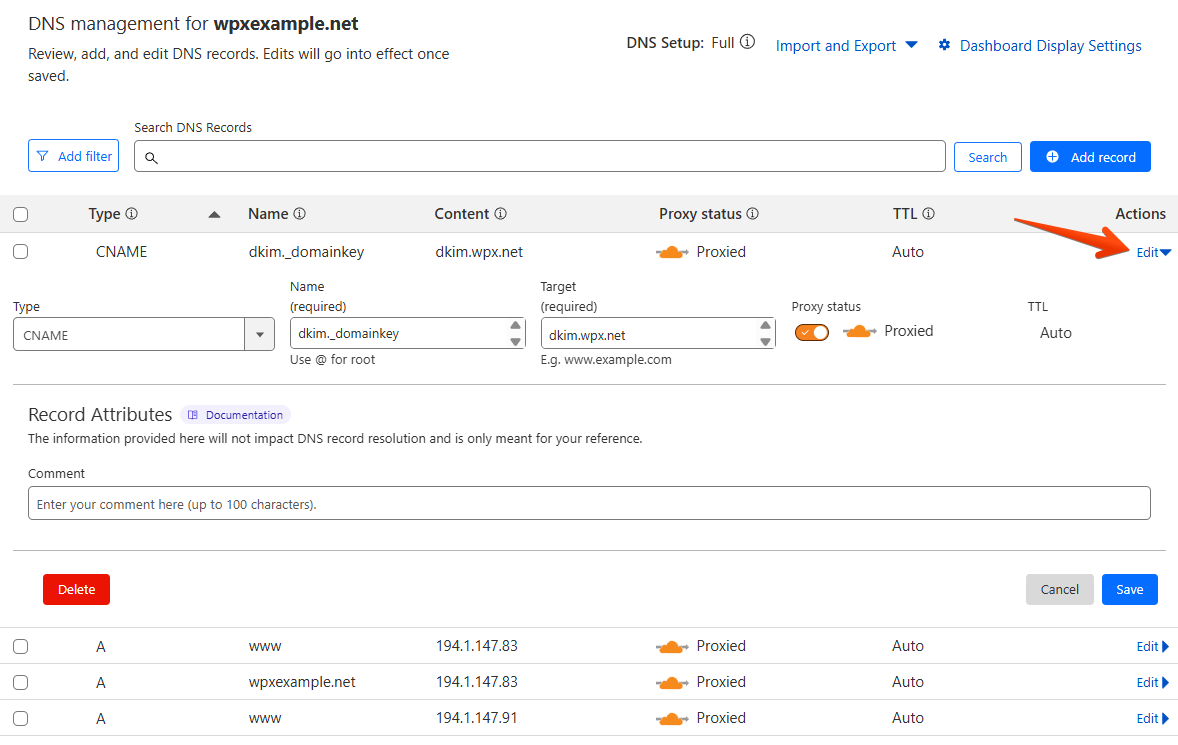Expand Edit for the 194.1.147.91 record

(x=1152, y=718)
